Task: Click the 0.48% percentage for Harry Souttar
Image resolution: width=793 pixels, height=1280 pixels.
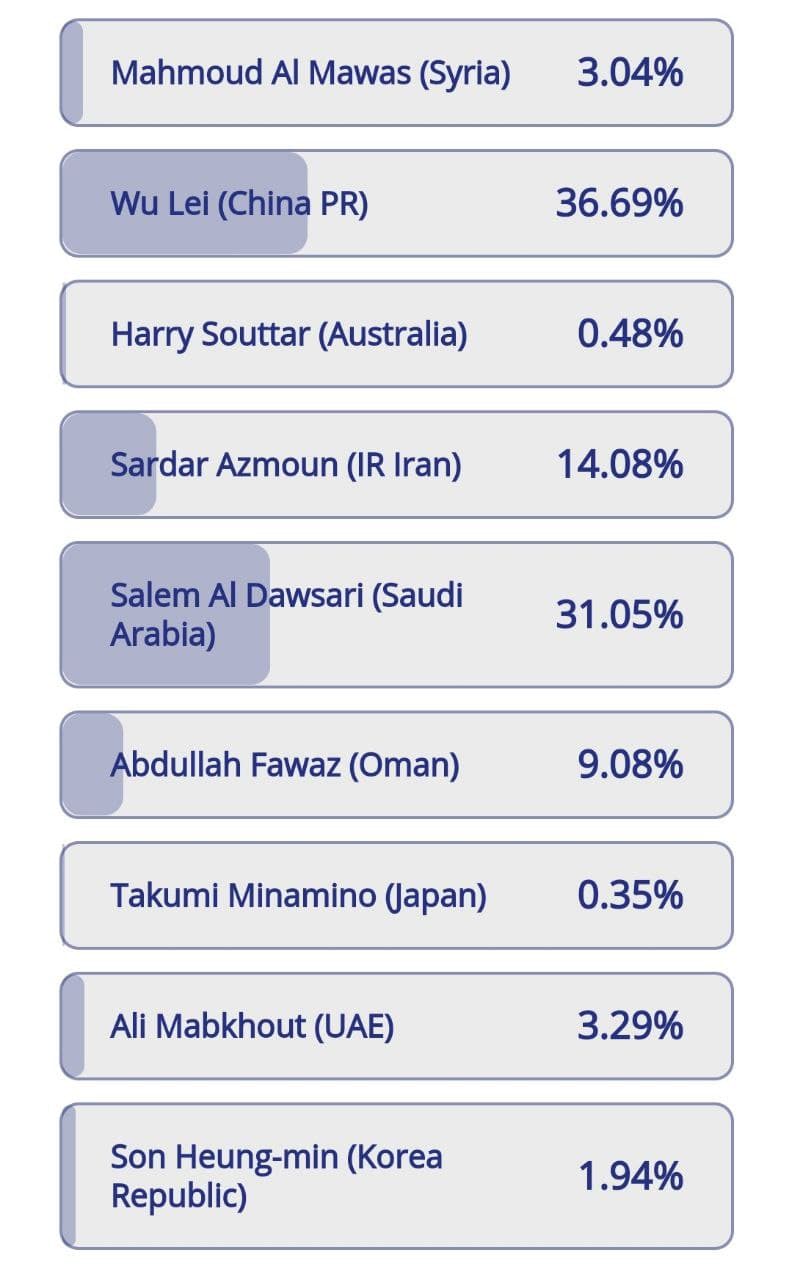Action: tap(631, 334)
